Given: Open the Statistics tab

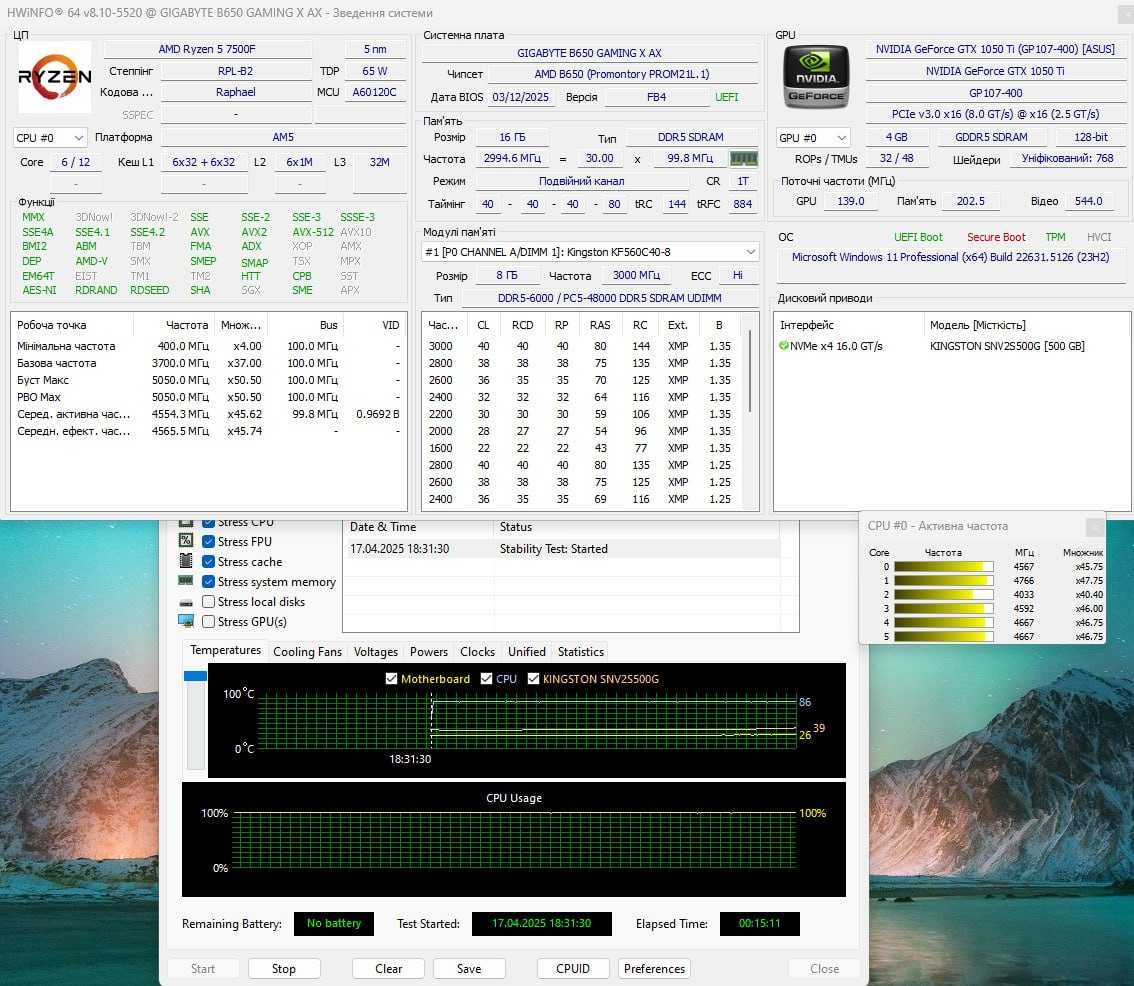Looking at the screenshot, I should (580, 652).
